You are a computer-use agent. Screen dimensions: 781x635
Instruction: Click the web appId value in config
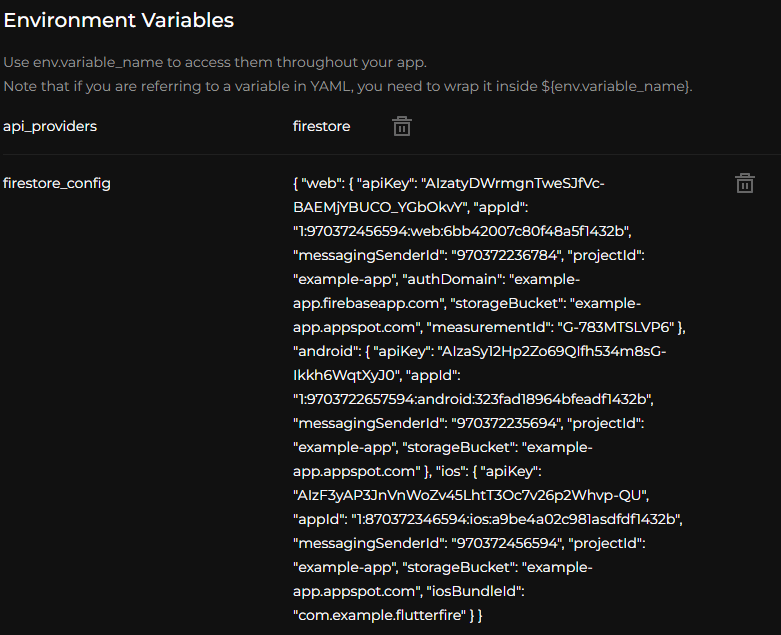tap(461, 232)
